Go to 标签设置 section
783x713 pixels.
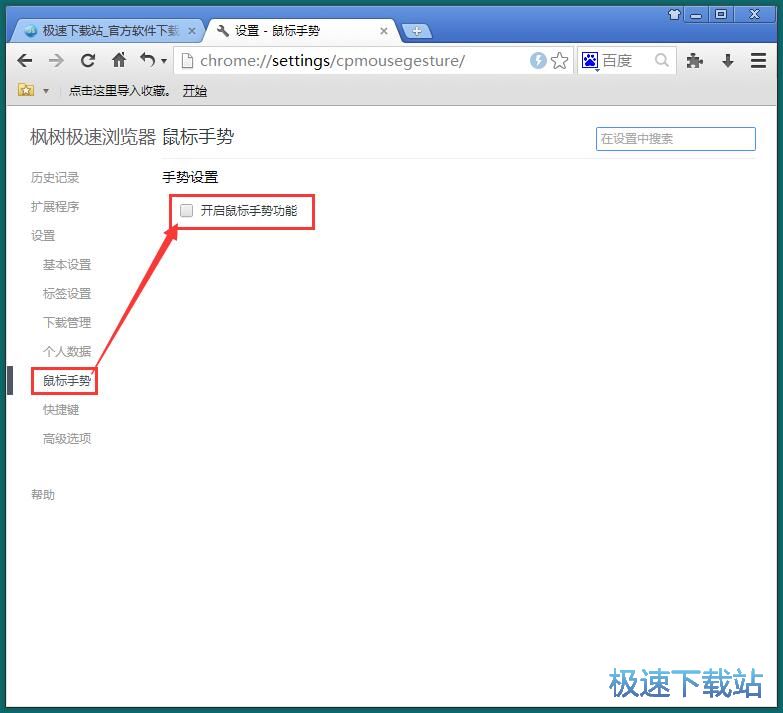pyautogui.click(x=67, y=294)
